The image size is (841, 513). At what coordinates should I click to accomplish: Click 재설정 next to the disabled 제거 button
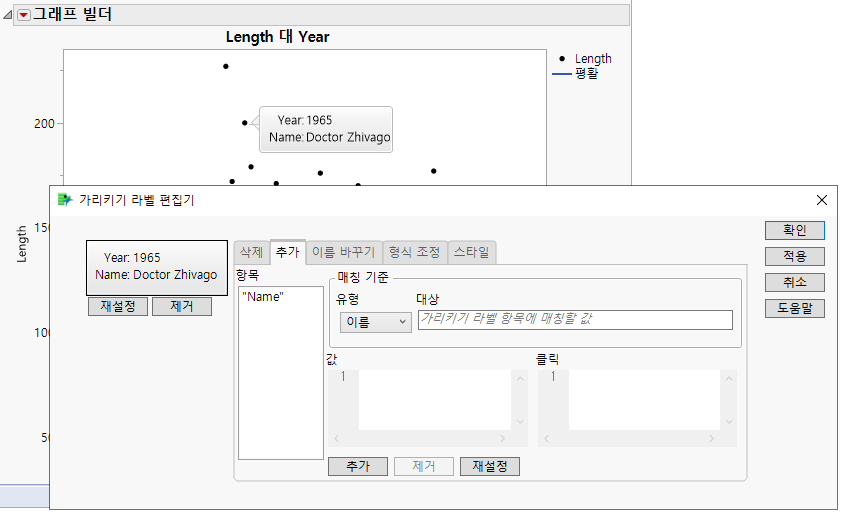pos(490,466)
